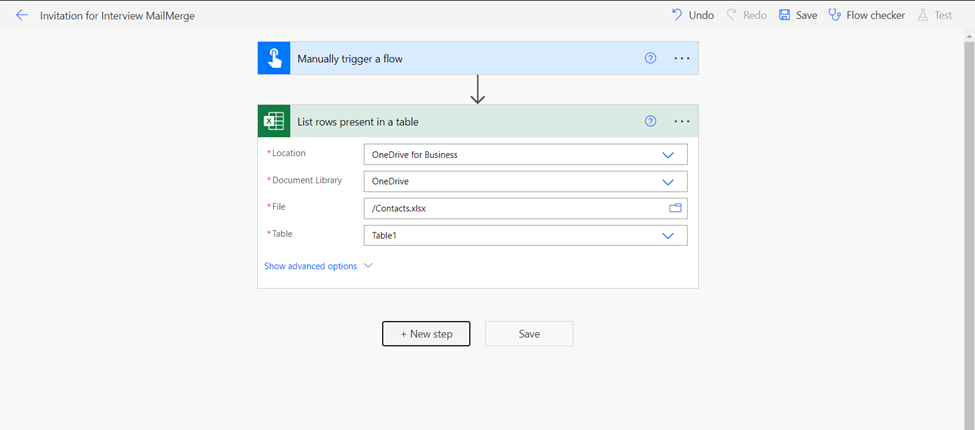
Task: Click the Excel icon on the List rows step
Action: 274,121
